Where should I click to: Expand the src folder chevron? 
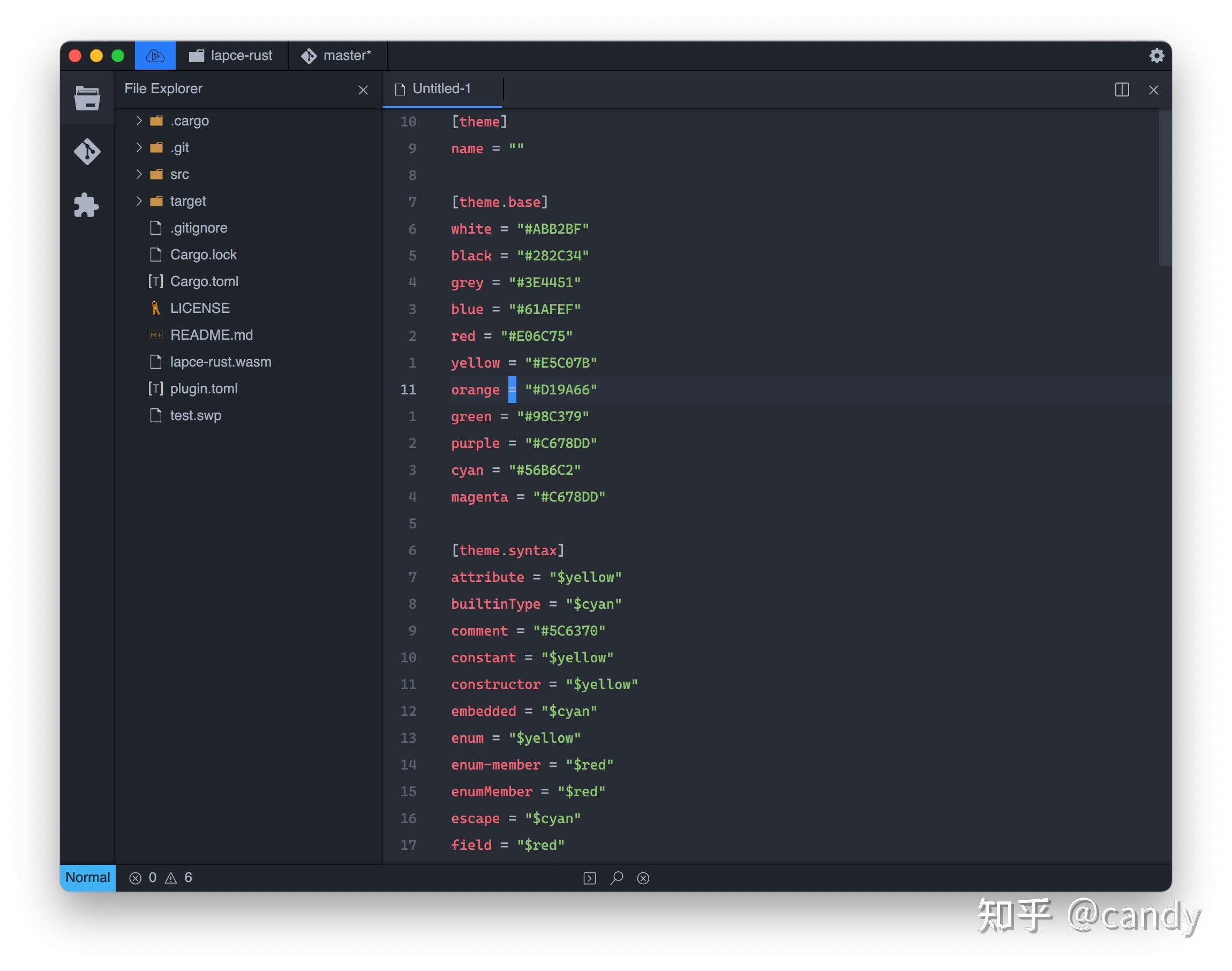coord(139,174)
